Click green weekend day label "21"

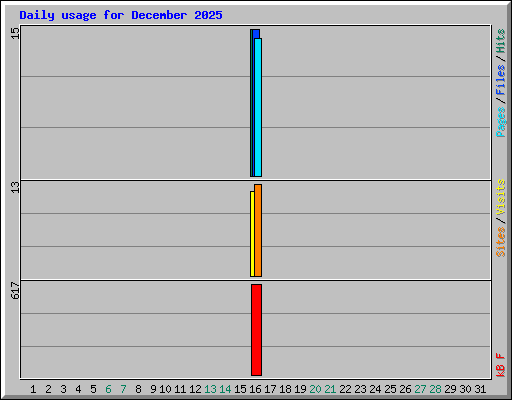pos(330,389)
